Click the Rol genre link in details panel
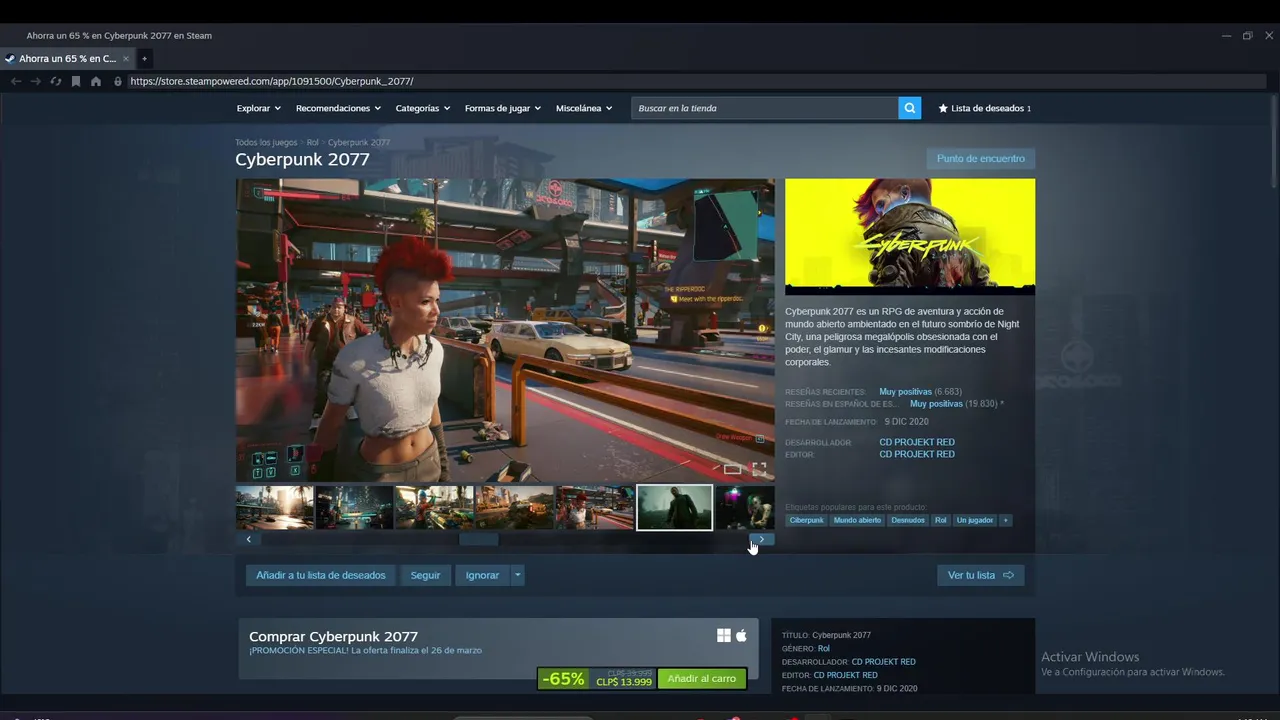 pos(824,648)
